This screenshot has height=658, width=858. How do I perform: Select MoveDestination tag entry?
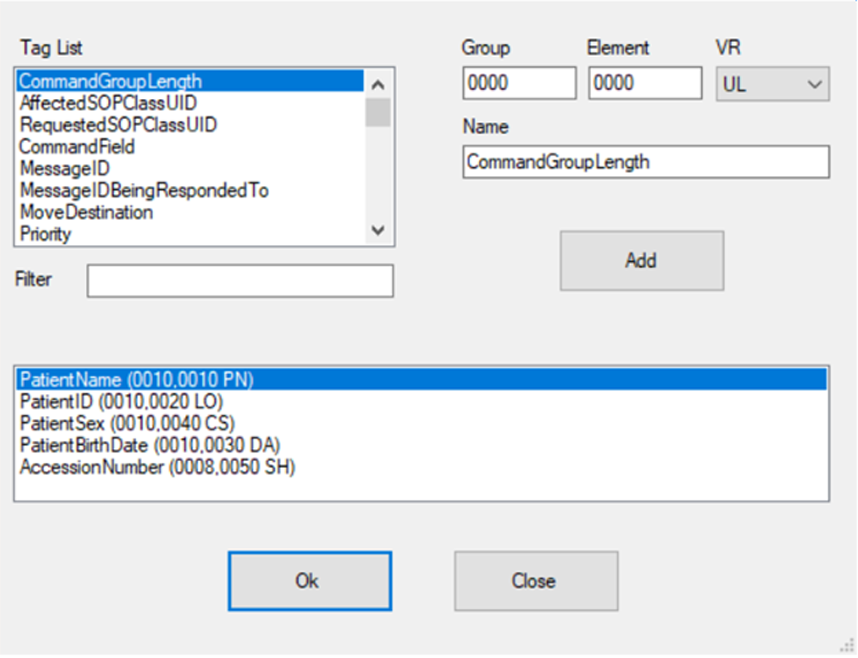(x=190, y=212)
